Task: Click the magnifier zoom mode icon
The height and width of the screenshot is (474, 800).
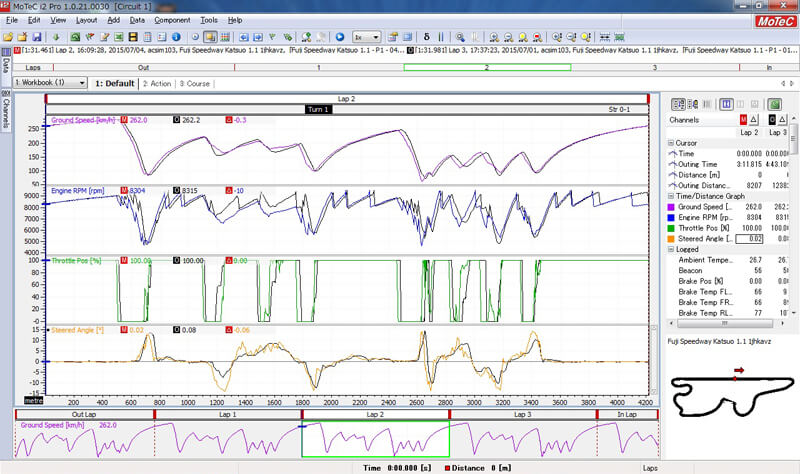Action: point(460,37)
